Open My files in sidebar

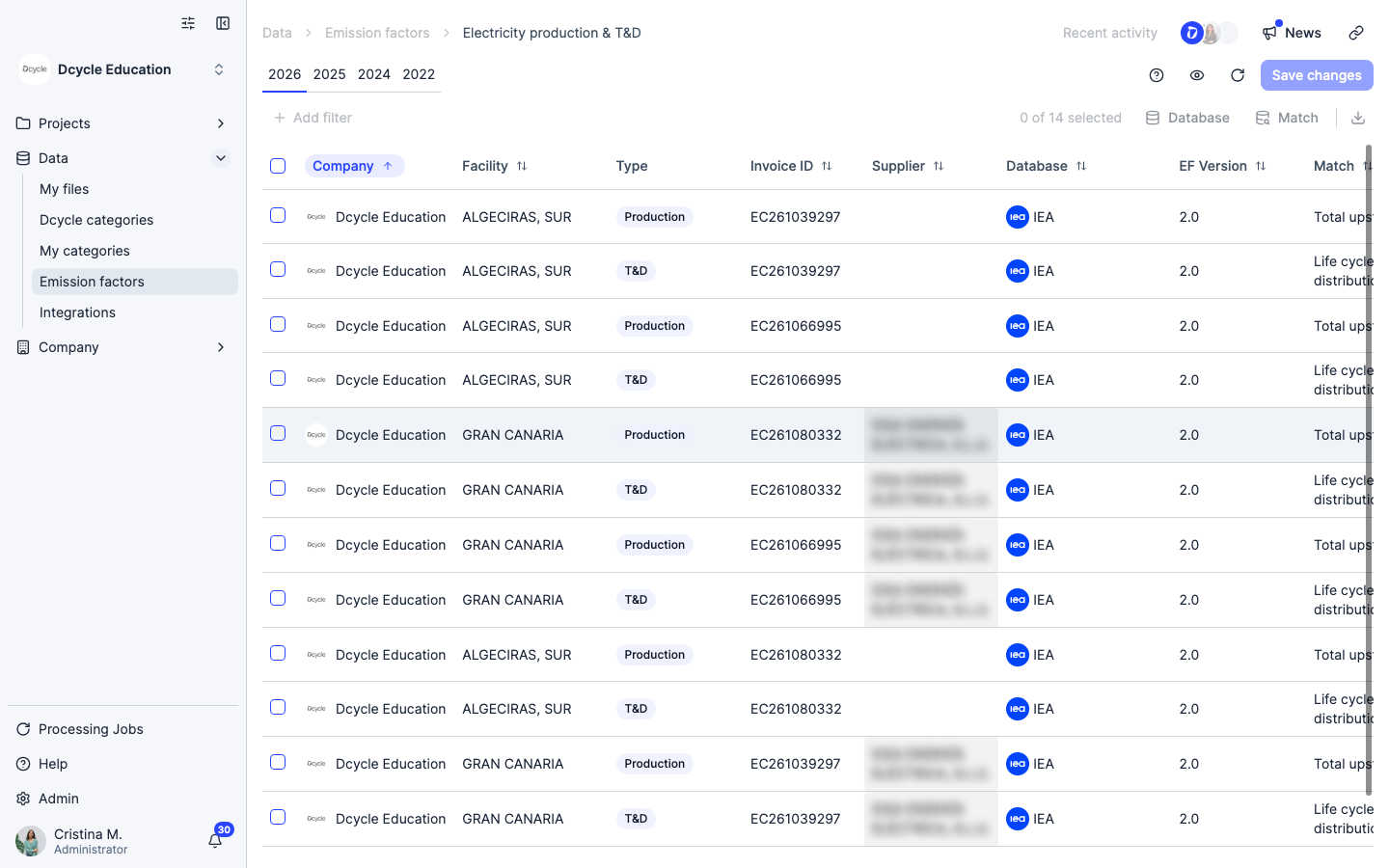pyautogui.click(x=135, y=189)
